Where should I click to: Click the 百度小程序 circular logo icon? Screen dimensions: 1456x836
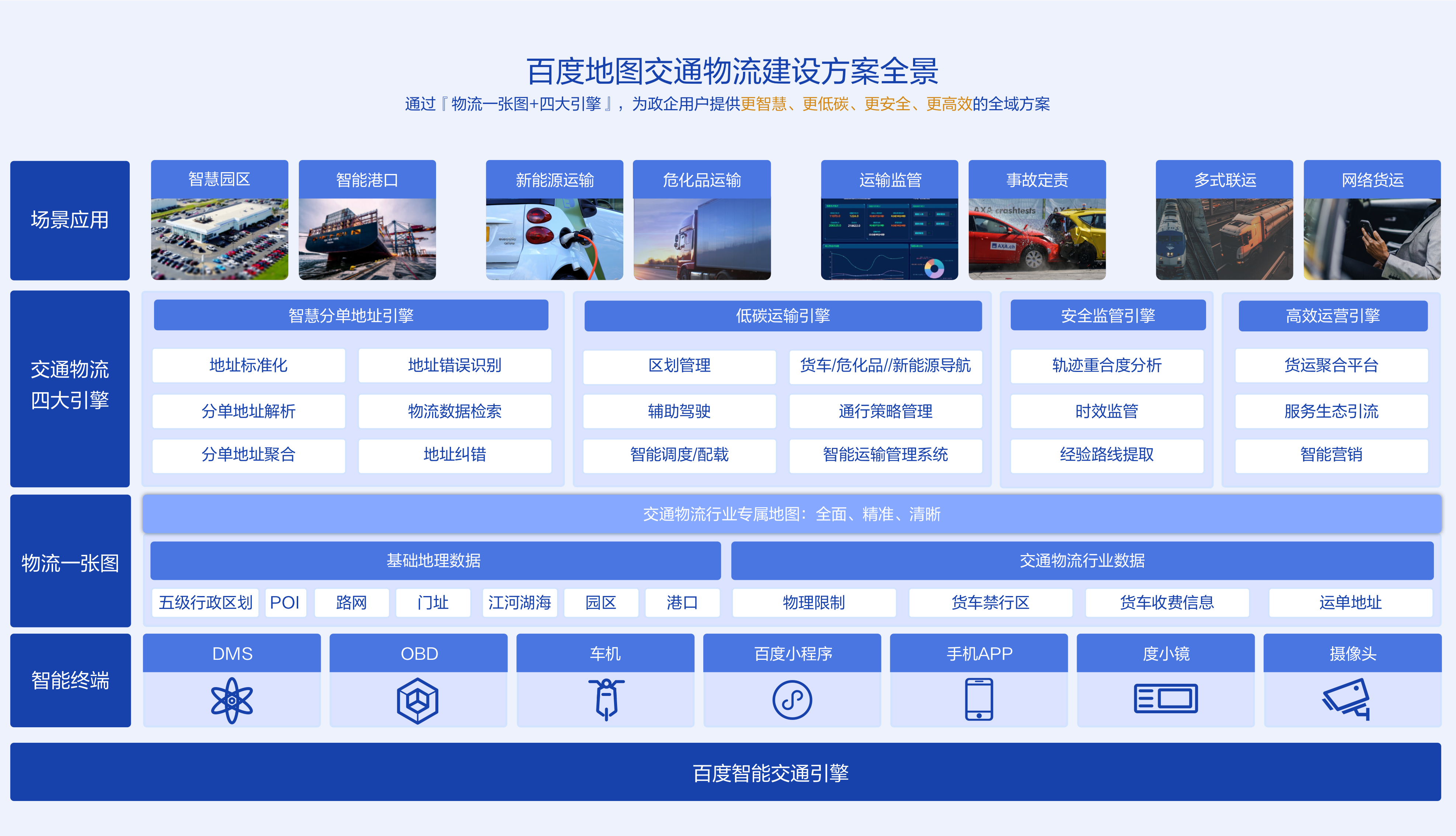(x=792, y=700)
